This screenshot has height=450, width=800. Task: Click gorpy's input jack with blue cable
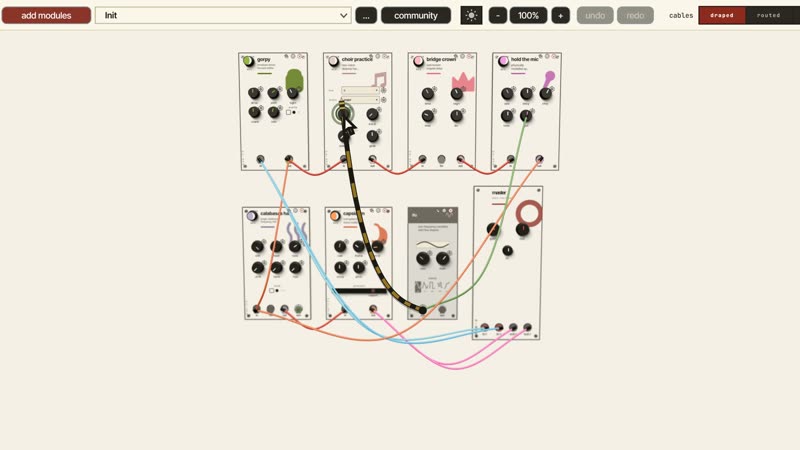[x=260, y=159]
